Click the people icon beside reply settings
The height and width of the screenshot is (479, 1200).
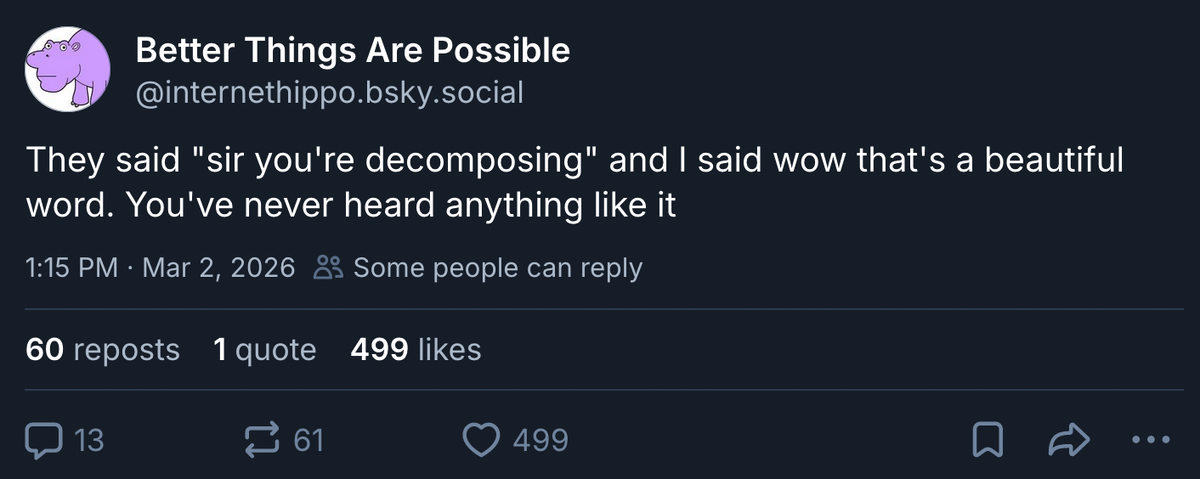click(329, 268)
